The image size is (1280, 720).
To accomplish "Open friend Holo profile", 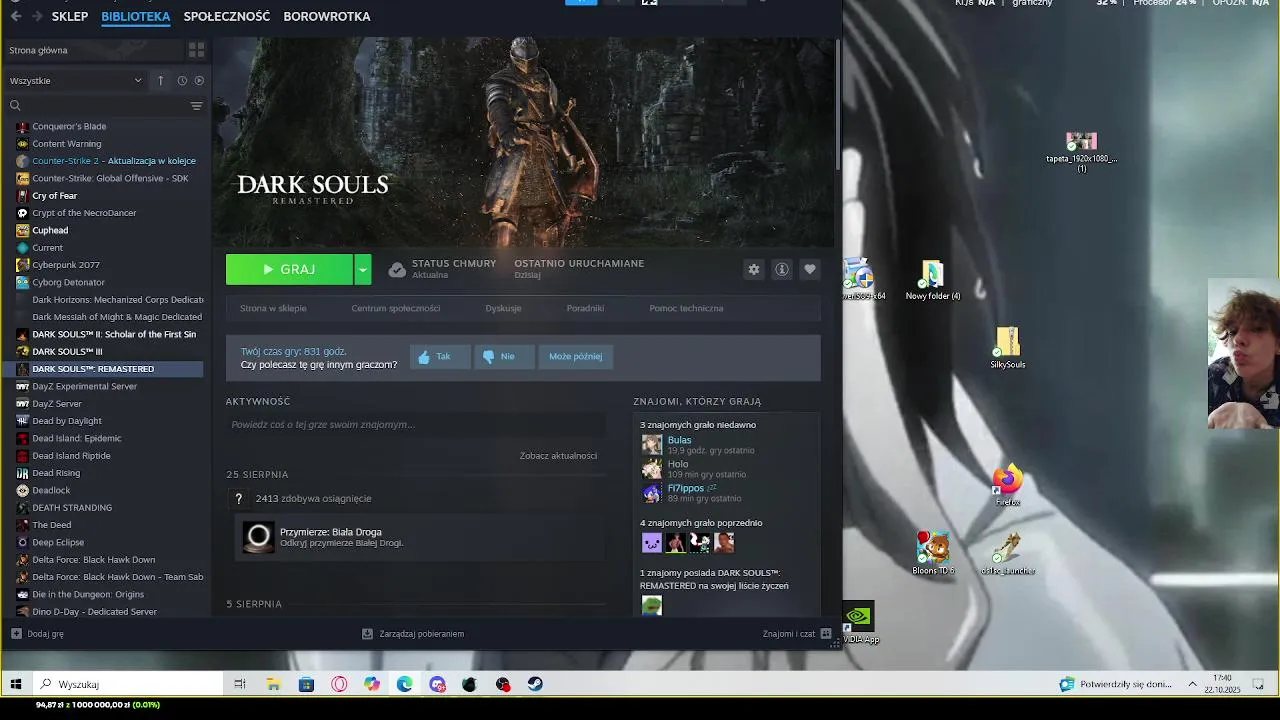I will pyautogui.click(x=678, y=464).
